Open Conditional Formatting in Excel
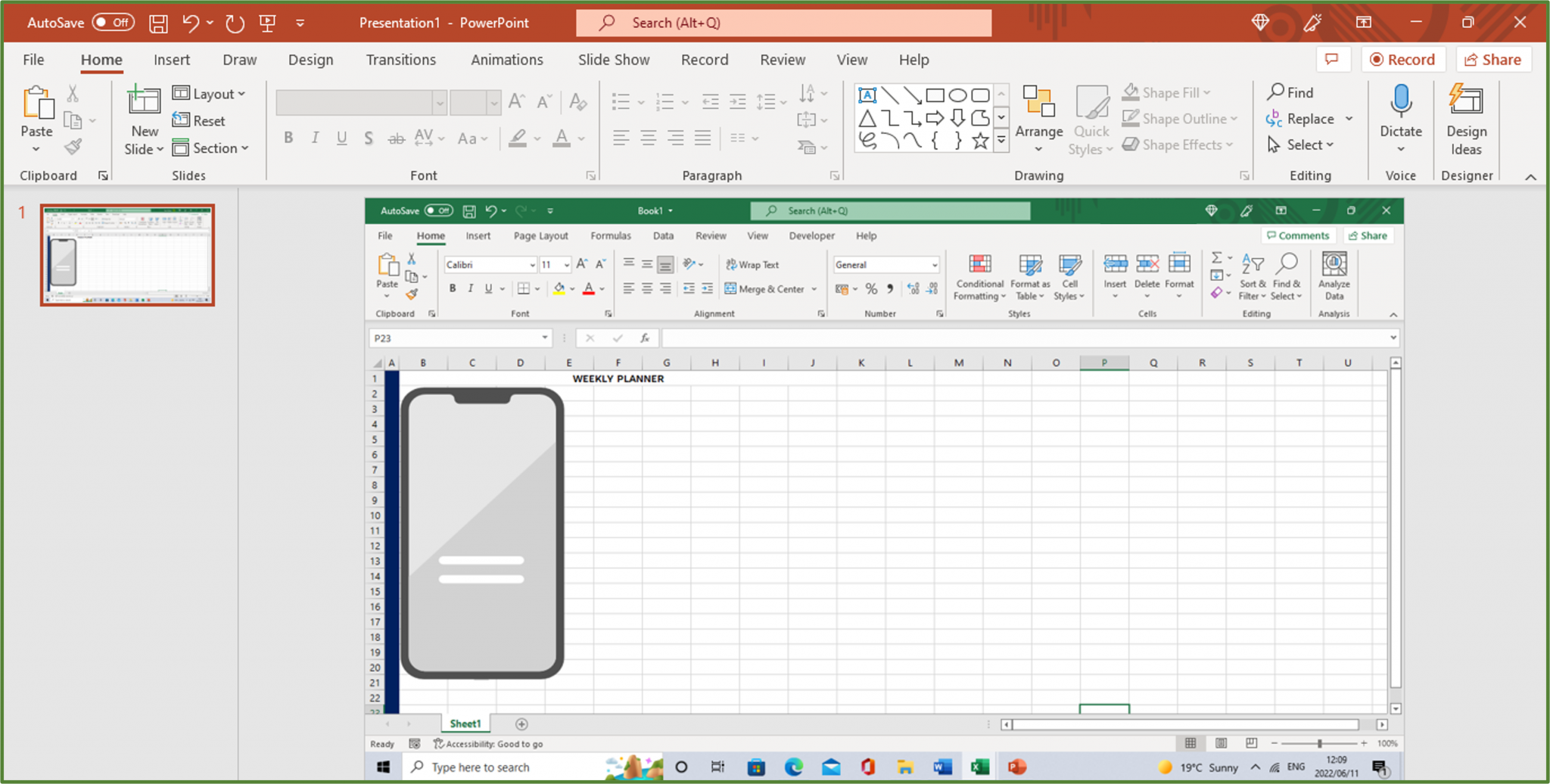Image resolution: width=1550 pixels, height=784 pixels. [x=979, y=278]
